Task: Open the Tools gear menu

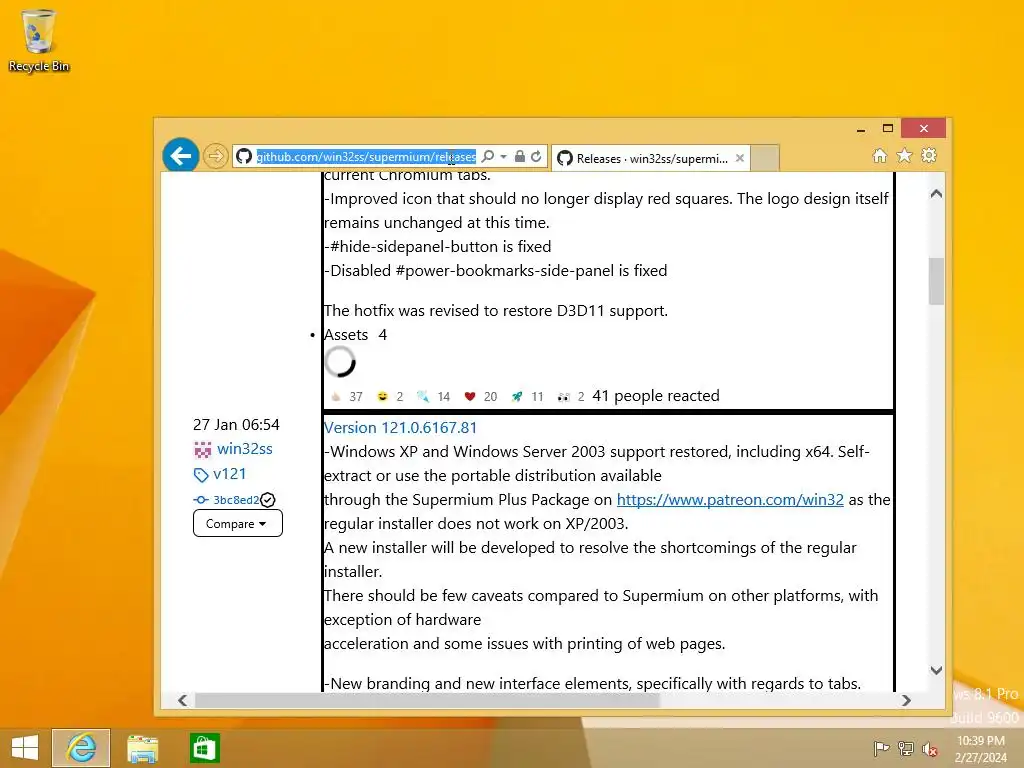Action: coord(929,155)
